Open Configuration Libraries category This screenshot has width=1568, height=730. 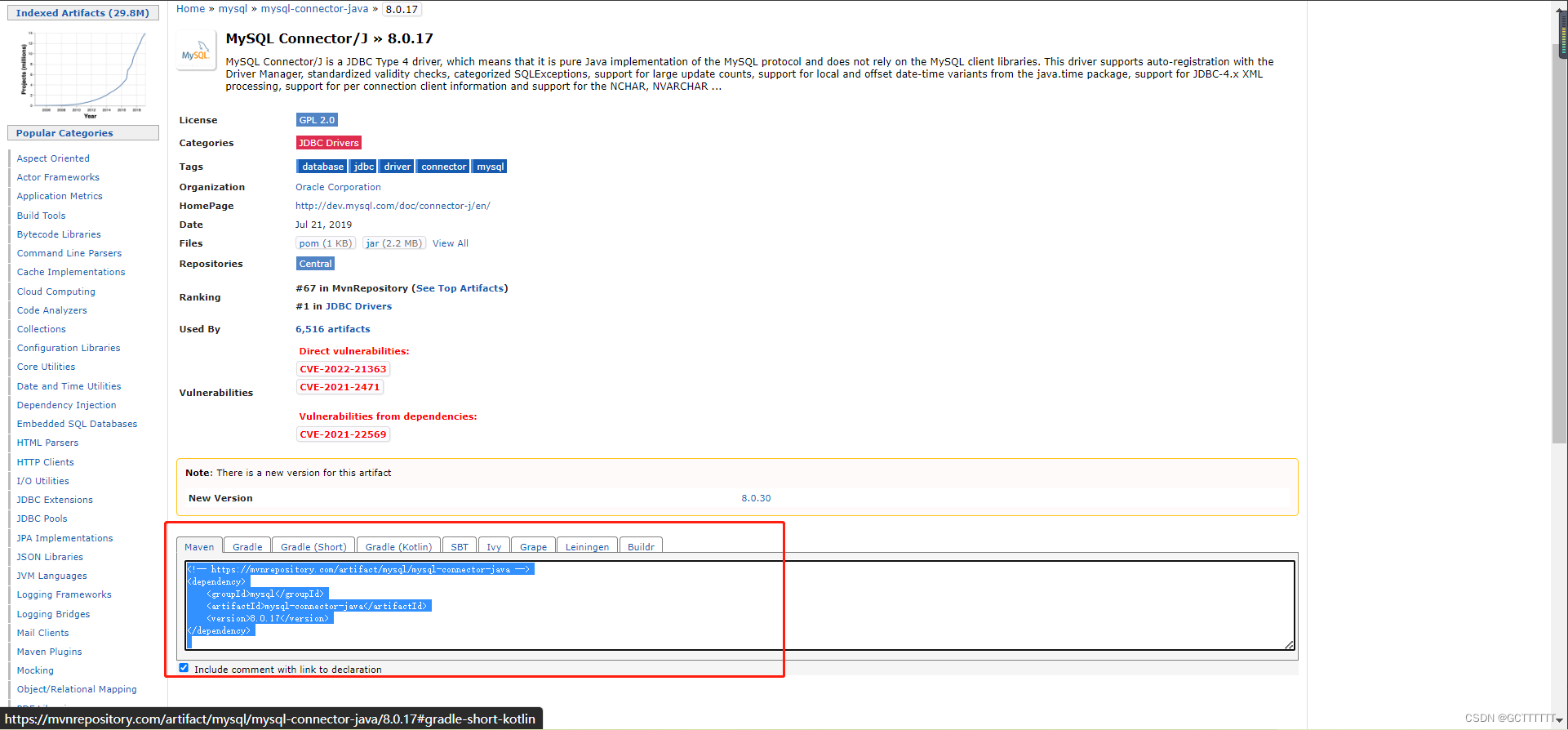(x=69, y=348)
